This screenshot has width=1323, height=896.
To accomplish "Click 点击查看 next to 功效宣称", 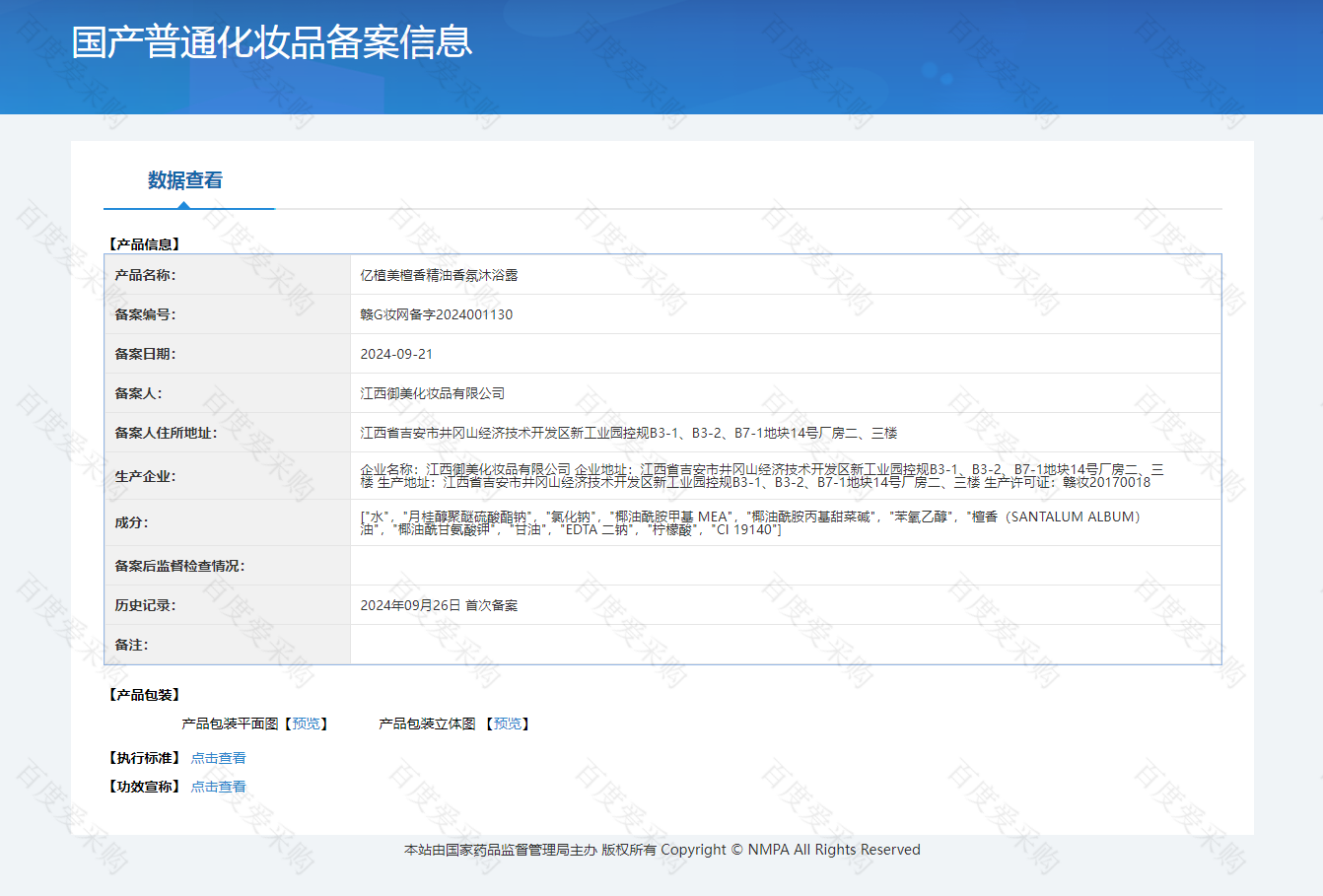I will pos(218,787).
